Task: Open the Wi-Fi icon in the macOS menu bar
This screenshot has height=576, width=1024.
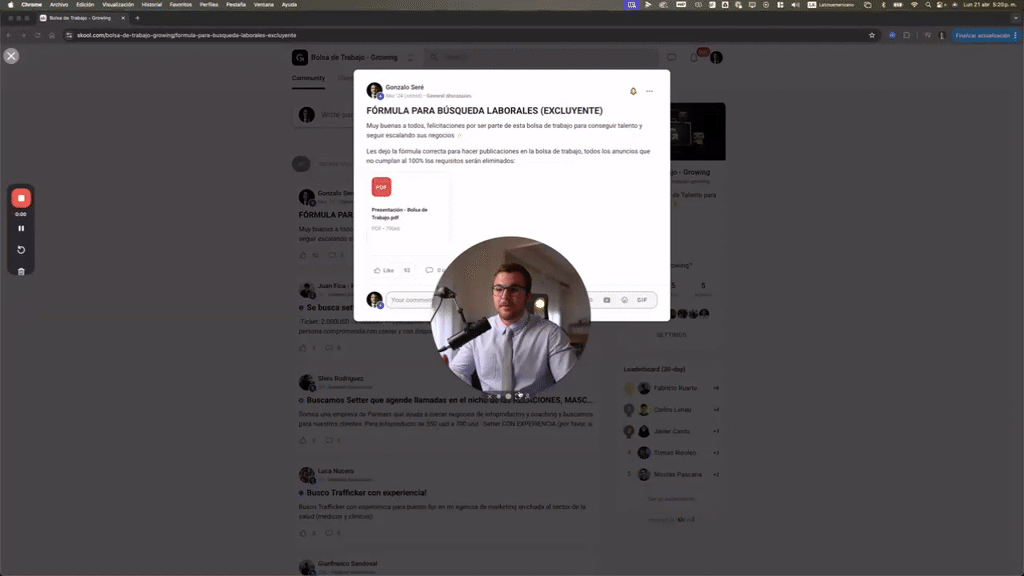Action: 914,5
